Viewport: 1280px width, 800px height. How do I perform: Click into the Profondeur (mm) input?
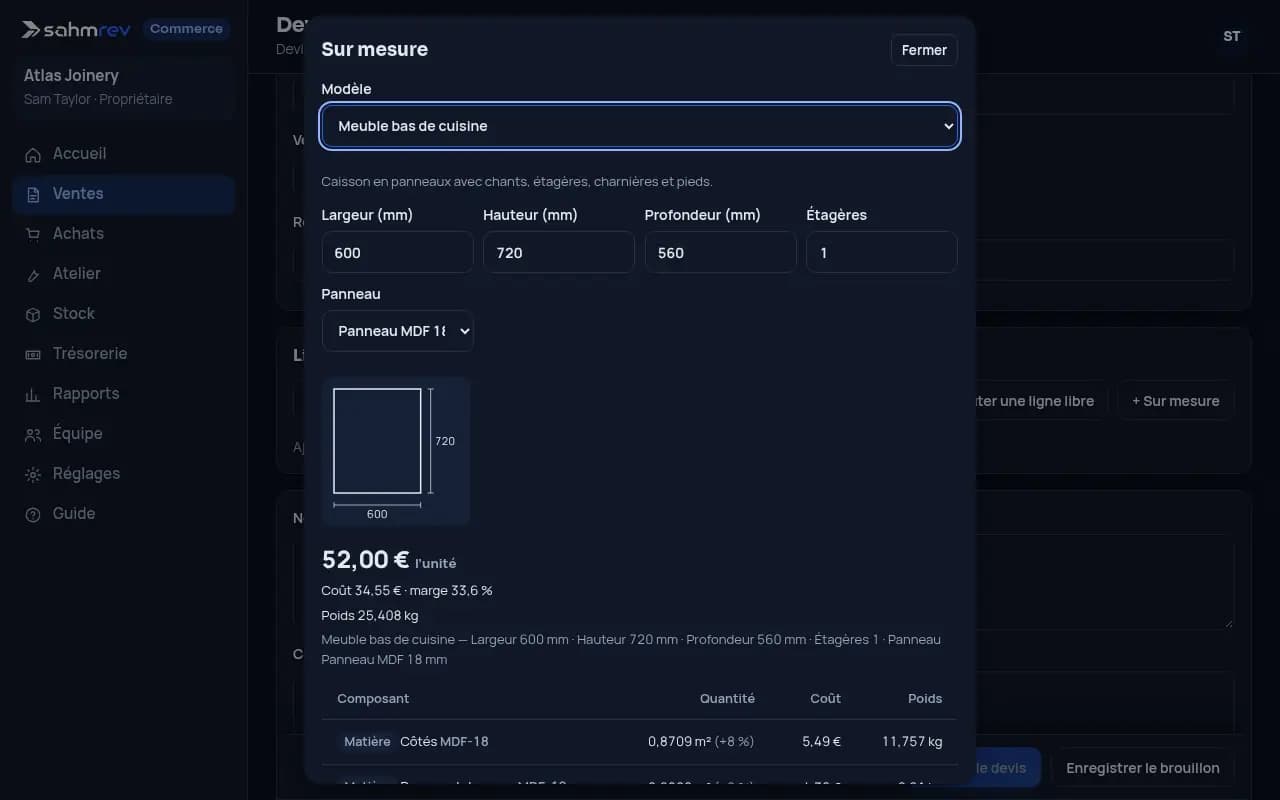pyautogui.click(x=720, y=252)
